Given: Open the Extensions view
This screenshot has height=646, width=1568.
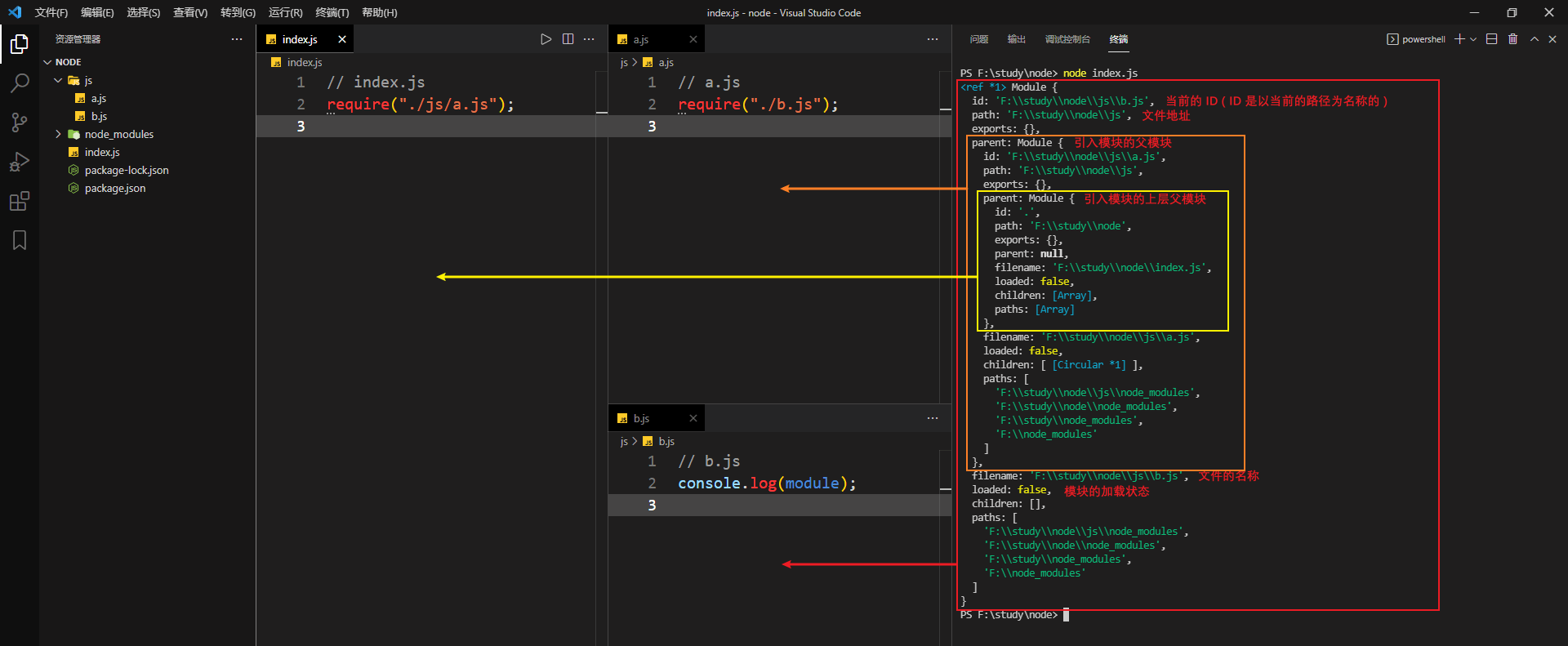Looking at the screenshot, I should pos(20,201).
